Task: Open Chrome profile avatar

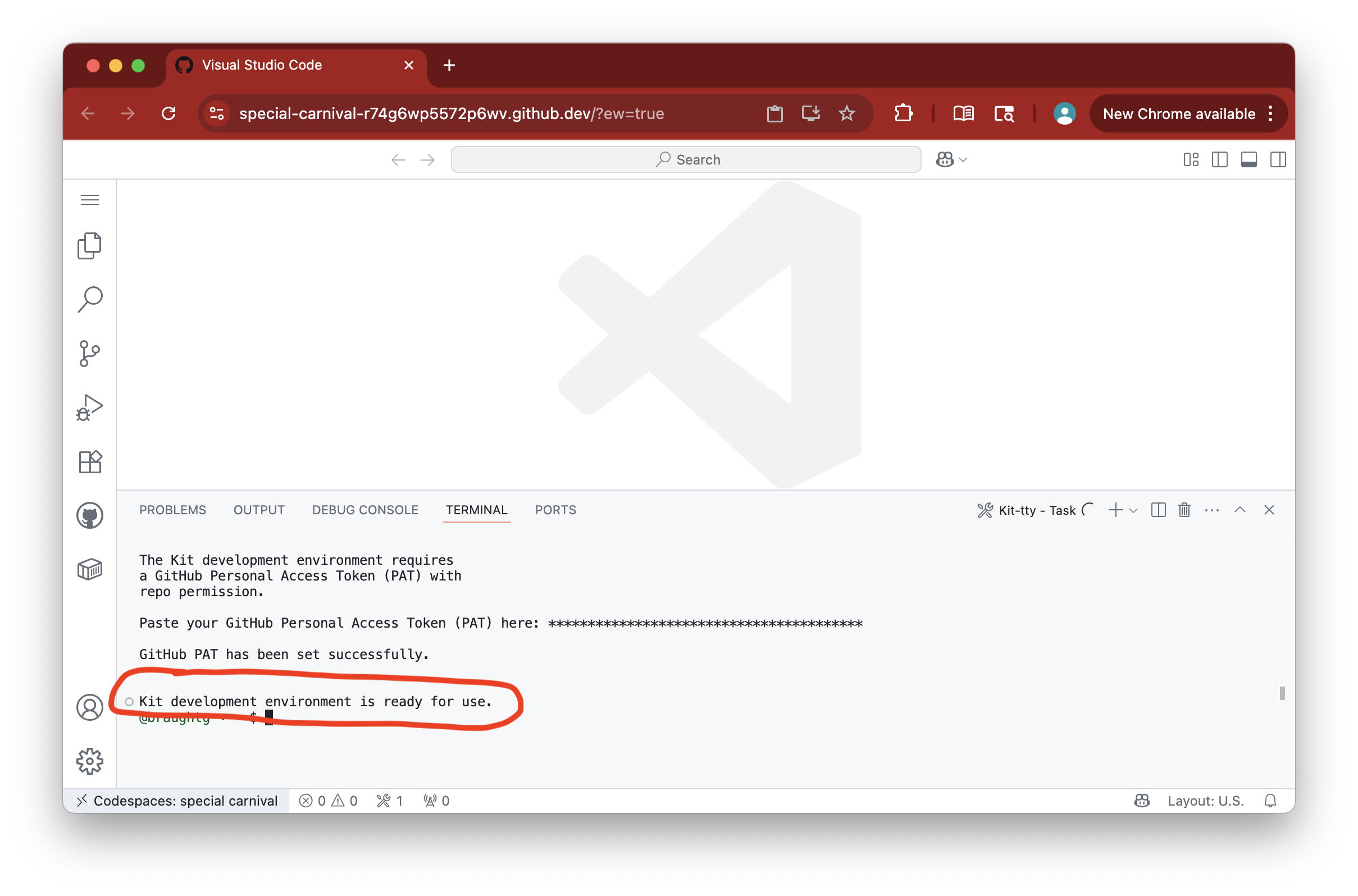Action: click(x=1064, y=114)
